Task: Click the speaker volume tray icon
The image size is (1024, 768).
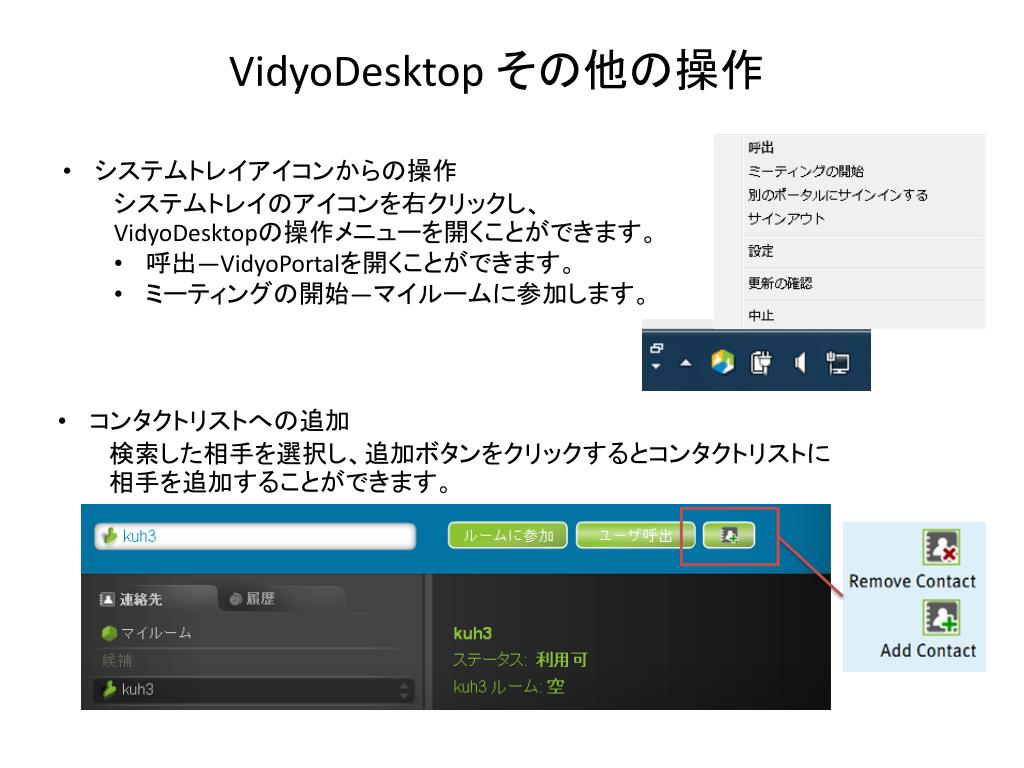Action: 799,362
